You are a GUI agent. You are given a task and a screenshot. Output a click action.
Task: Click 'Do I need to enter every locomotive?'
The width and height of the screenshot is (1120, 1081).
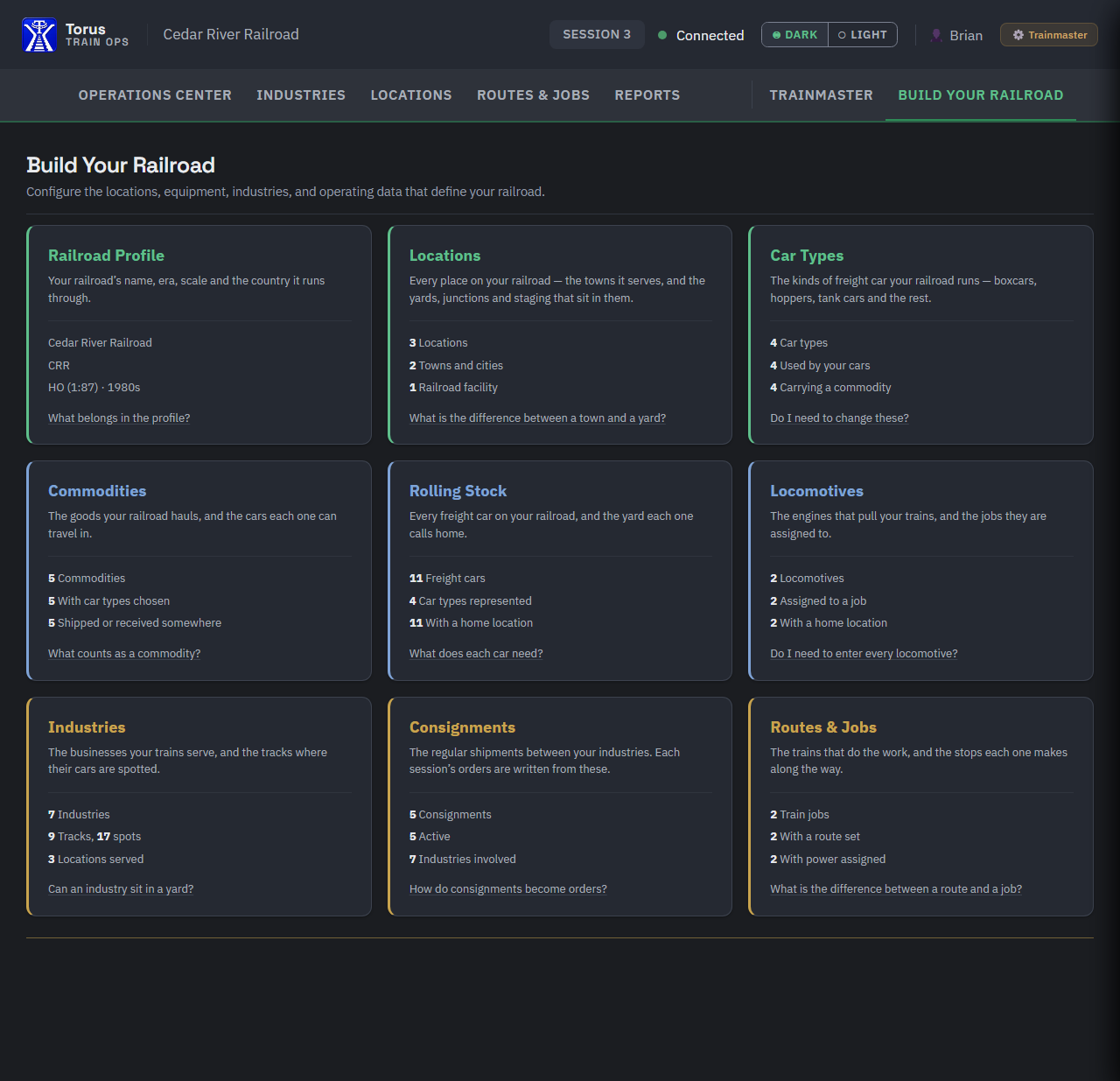click(864, 654)
